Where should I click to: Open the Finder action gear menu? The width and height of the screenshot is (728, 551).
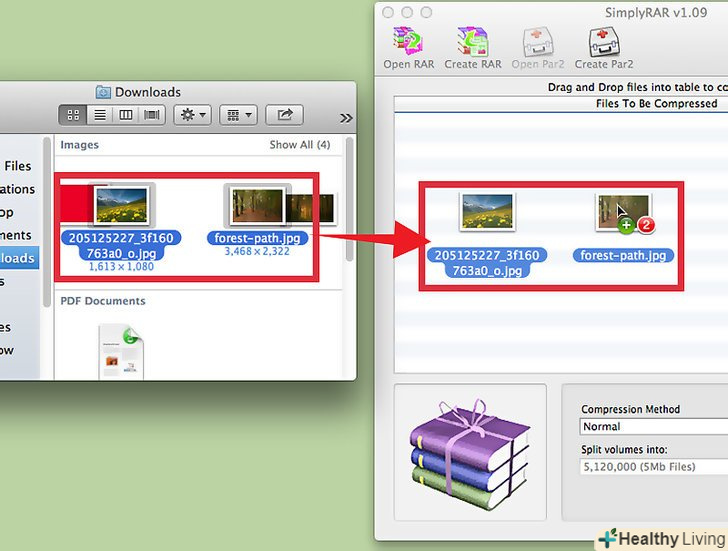click(x=193, y=115)
